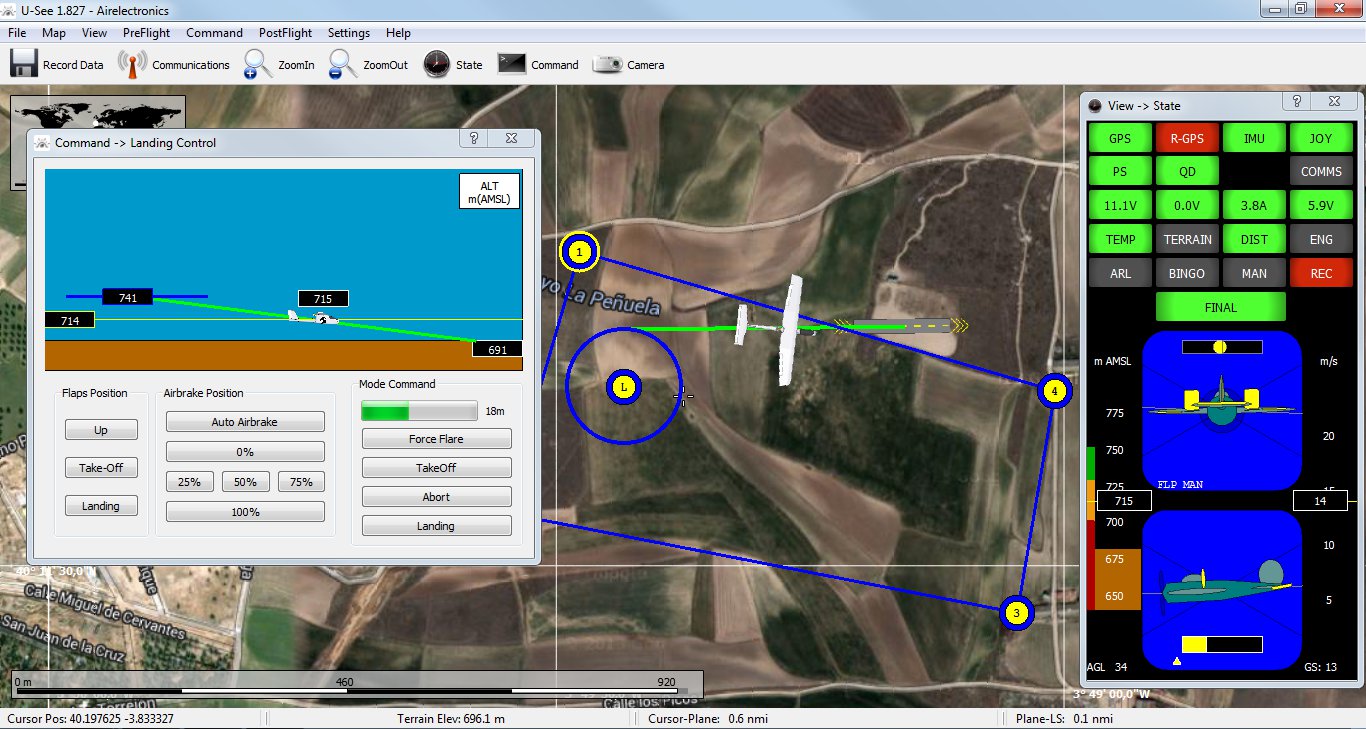Open the Command terminal icon
1366x729 pixels.
[512, 64]
